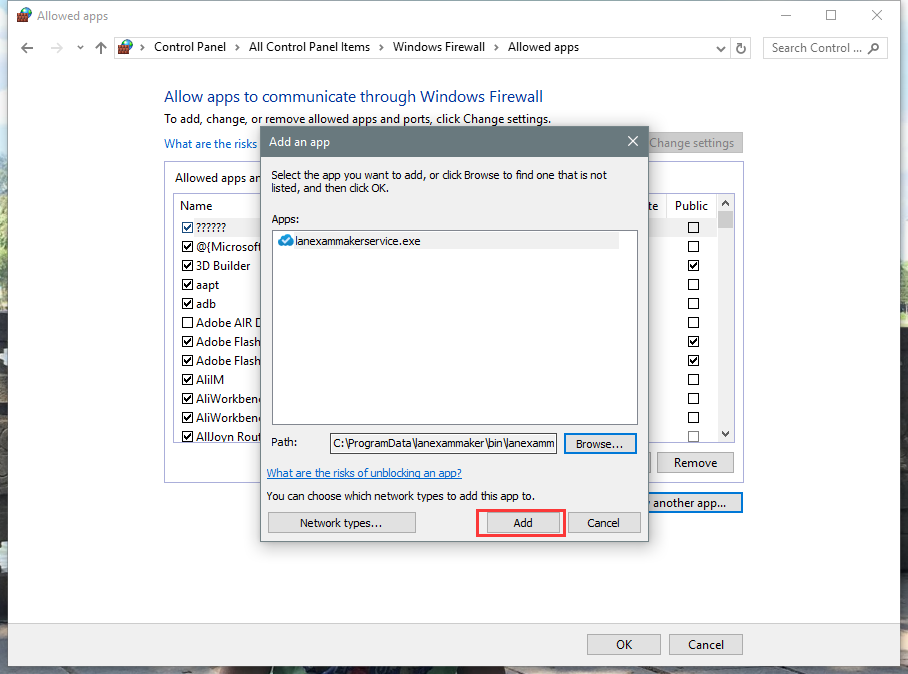Toggle the @{Microsoft app checkbox
Image resolution: width=908 pixels, height=674 pixels.
pyautogui.click(x=187, y=247)
